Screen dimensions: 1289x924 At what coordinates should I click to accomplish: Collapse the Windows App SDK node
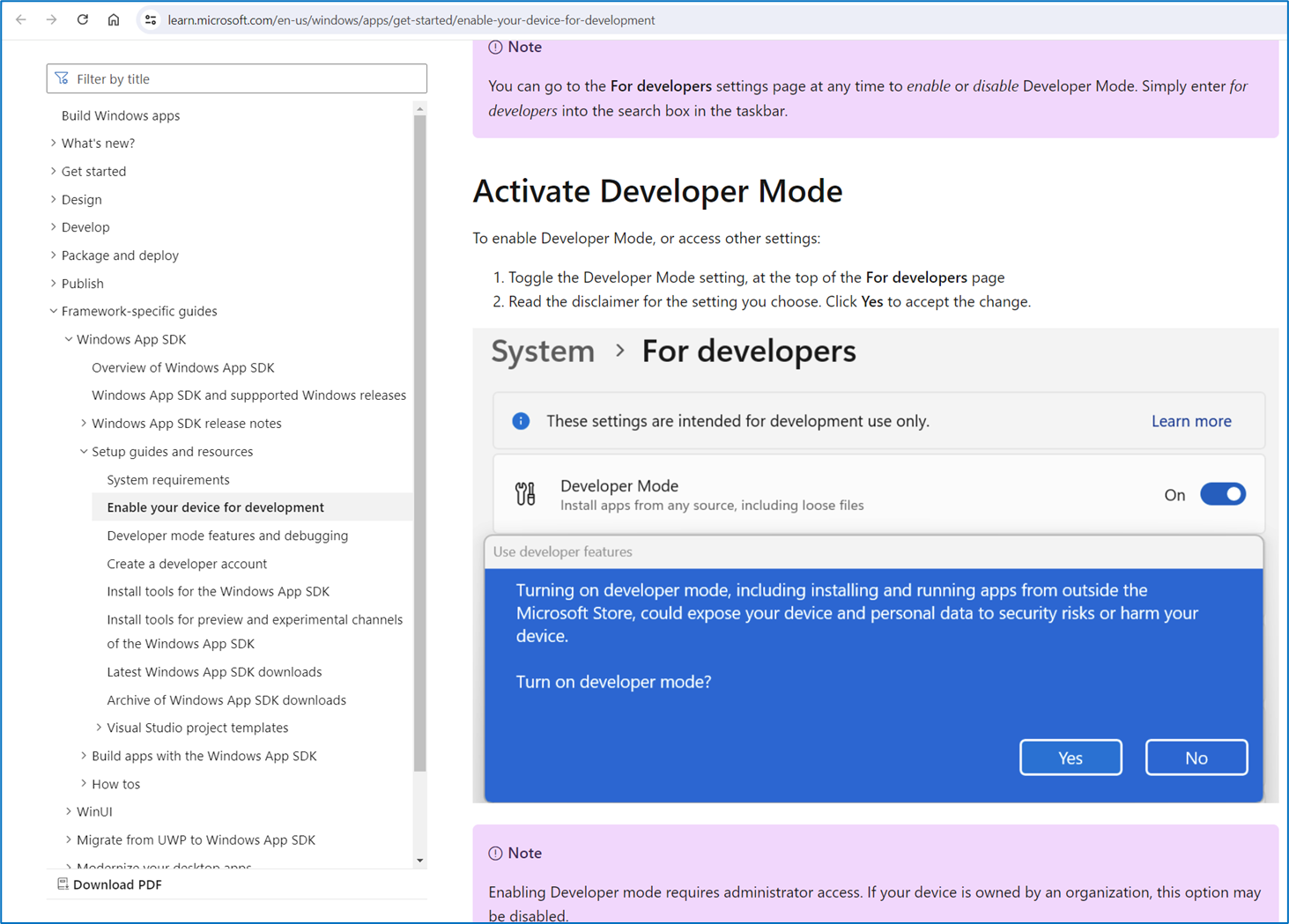pyautogui.click(x=69, y=339)
